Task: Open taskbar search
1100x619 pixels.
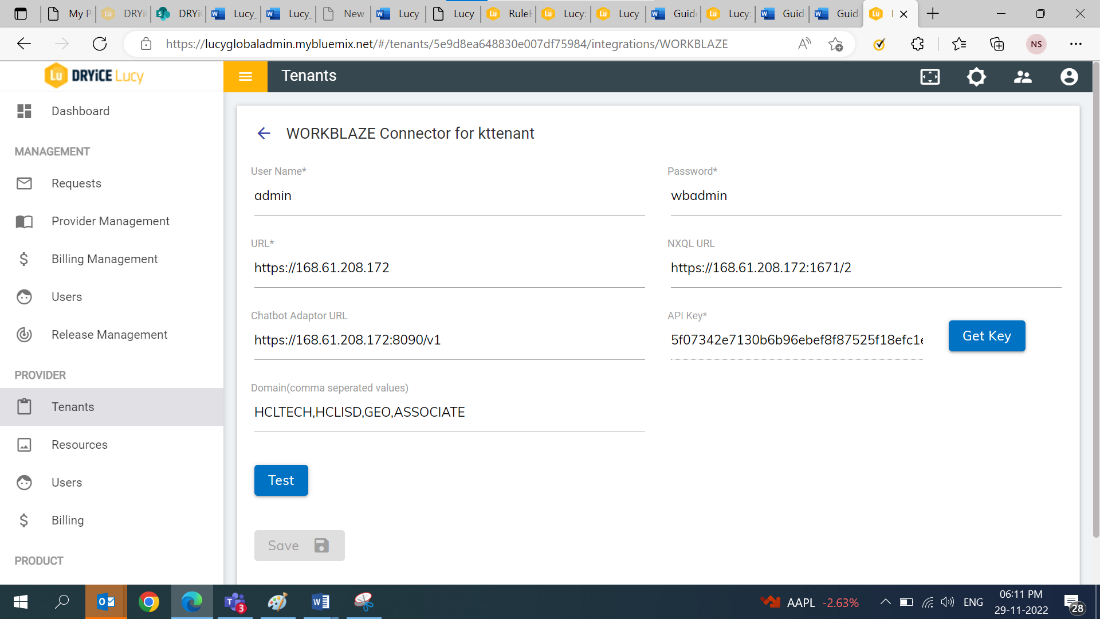Action: (62, 601)
